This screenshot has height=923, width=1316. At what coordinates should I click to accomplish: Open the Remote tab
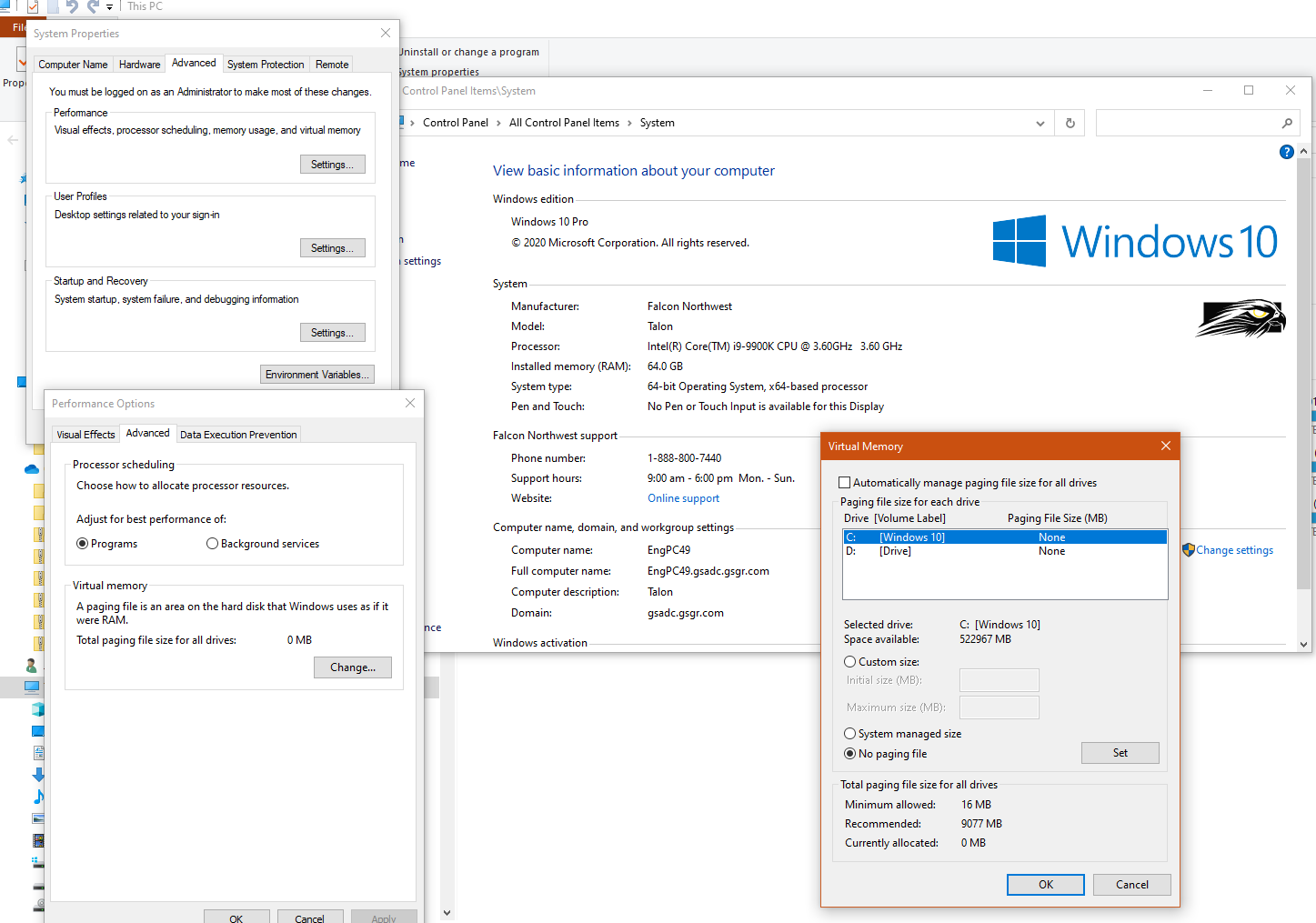click(x=332, y=65)
